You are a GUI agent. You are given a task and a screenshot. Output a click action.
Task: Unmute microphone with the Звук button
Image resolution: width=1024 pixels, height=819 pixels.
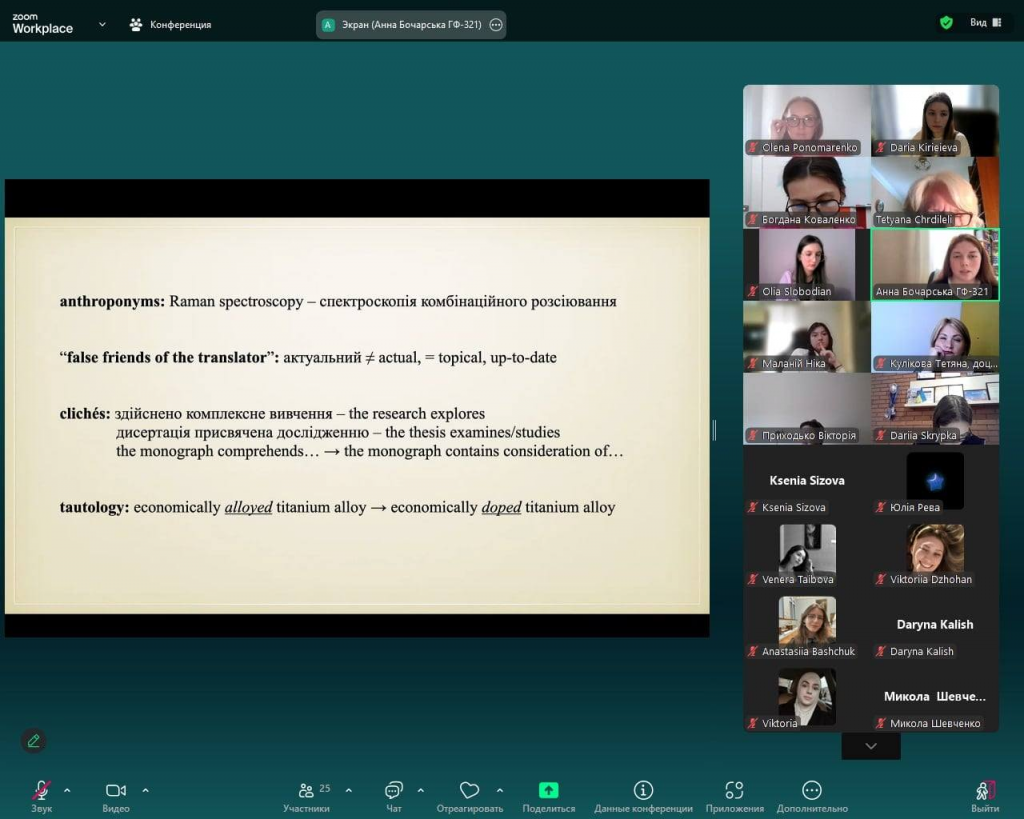(x=42, y=791)
